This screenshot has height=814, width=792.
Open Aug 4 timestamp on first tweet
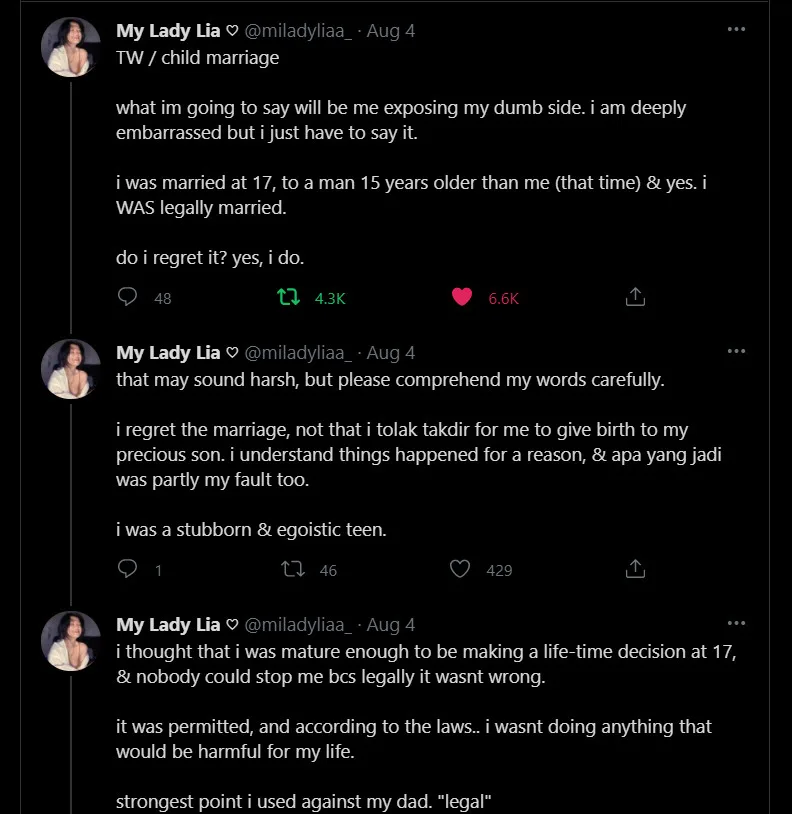click(391, 31)
